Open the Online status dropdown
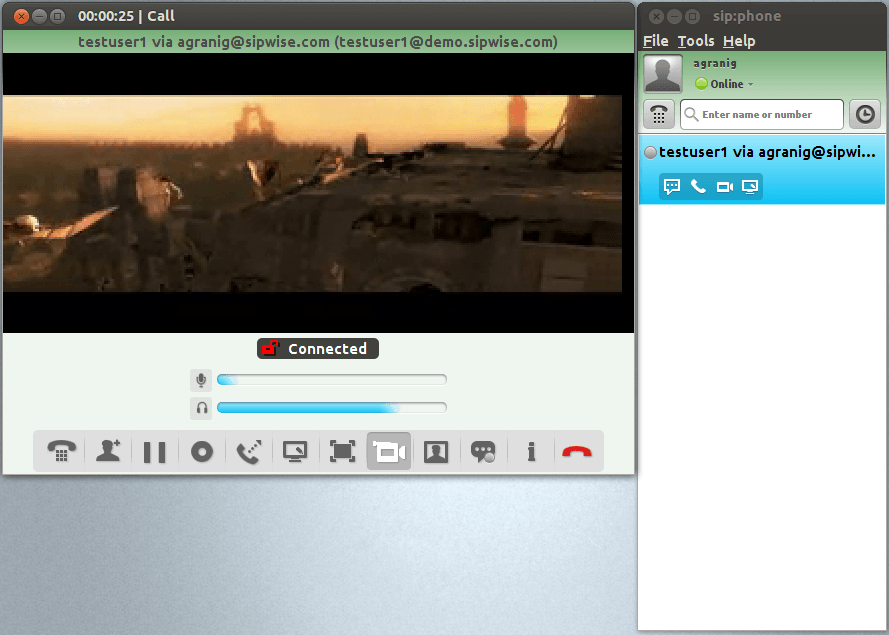The image size is (889, 635). [725, 84]
